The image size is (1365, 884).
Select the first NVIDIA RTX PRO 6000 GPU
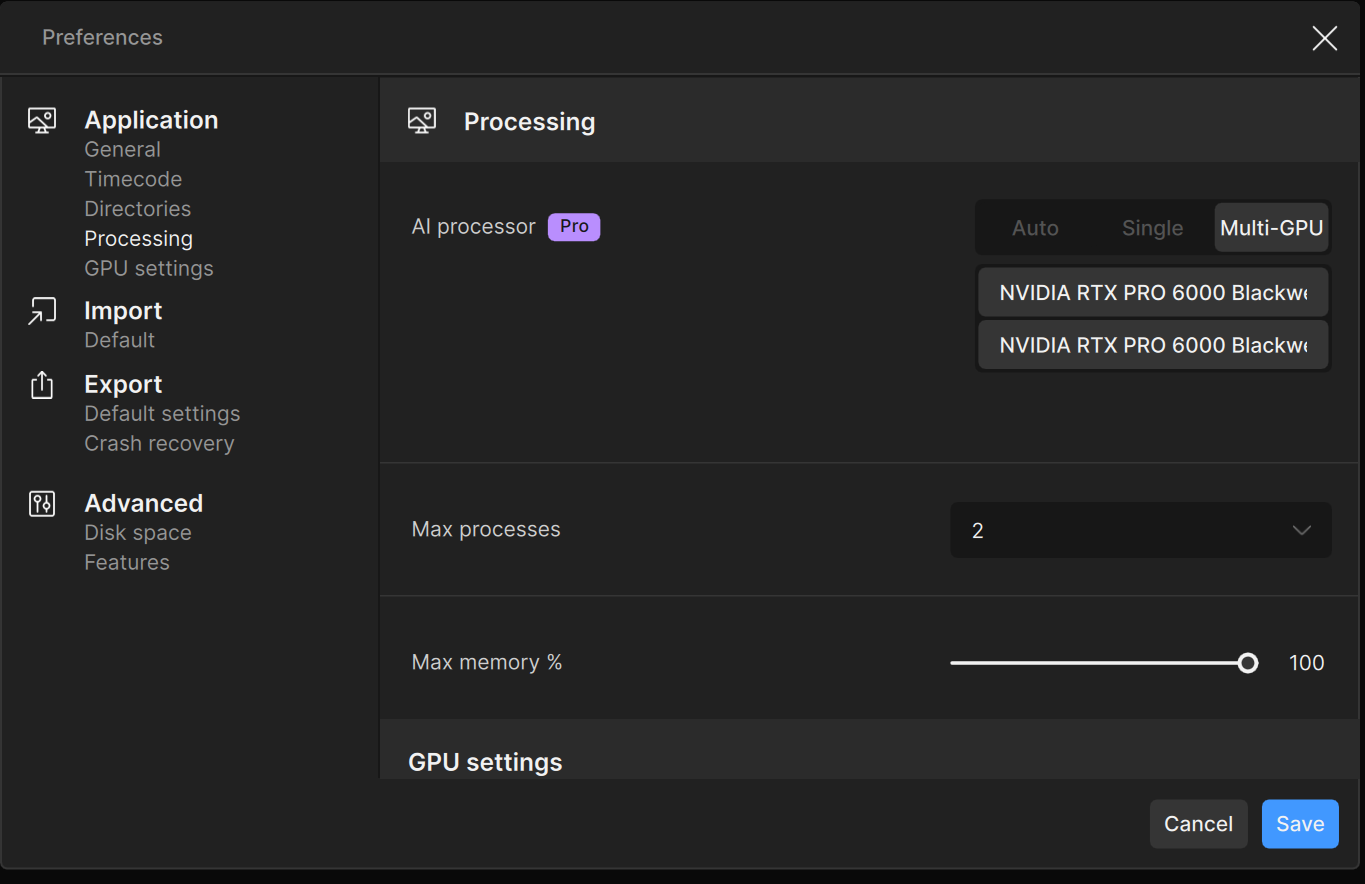point(1152,293)
